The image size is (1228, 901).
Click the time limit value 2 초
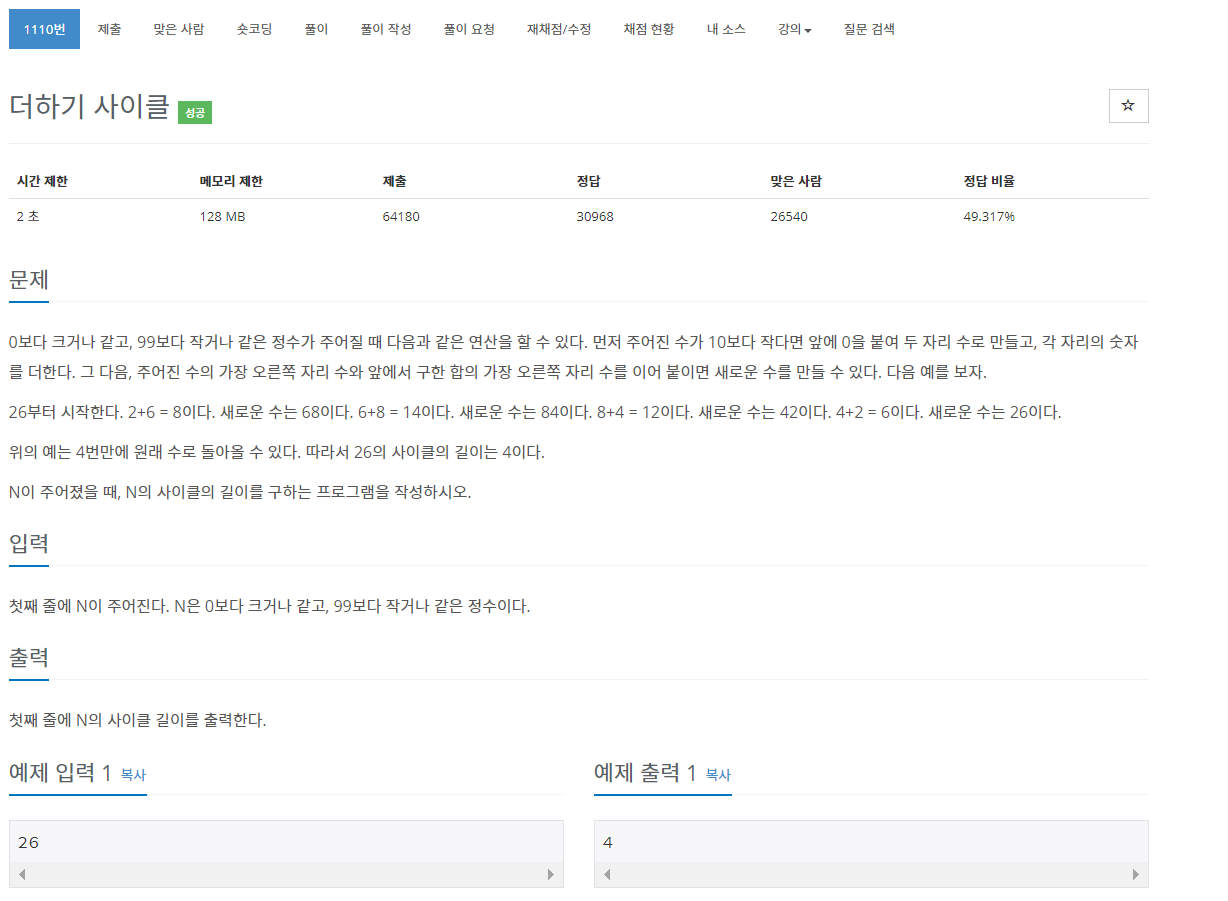point(28,216)
